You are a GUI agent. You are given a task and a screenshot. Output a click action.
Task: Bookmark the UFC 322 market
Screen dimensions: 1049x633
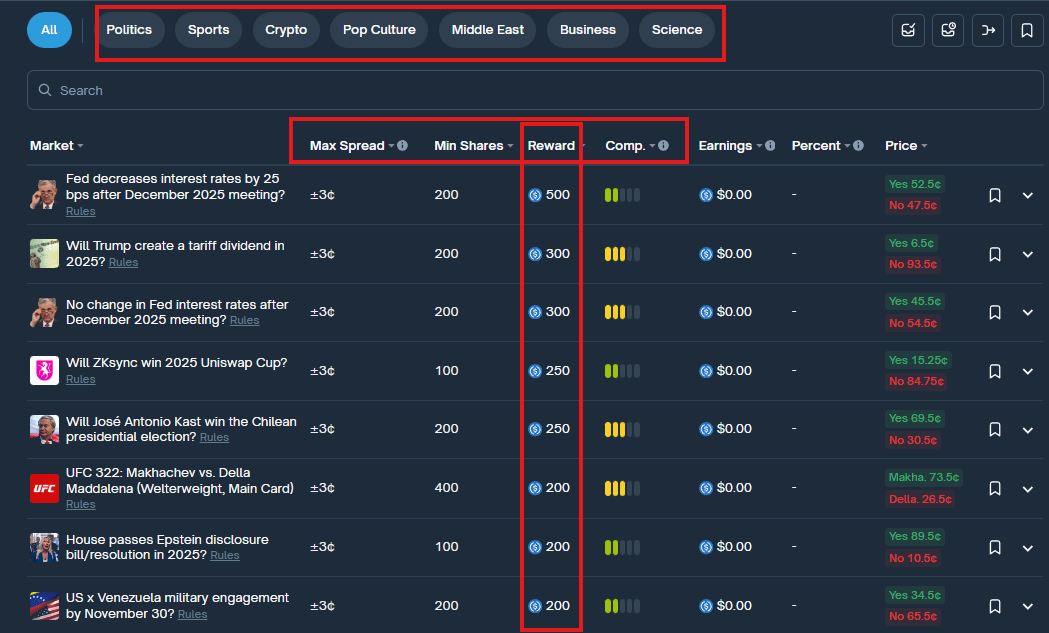pos(995,488)
